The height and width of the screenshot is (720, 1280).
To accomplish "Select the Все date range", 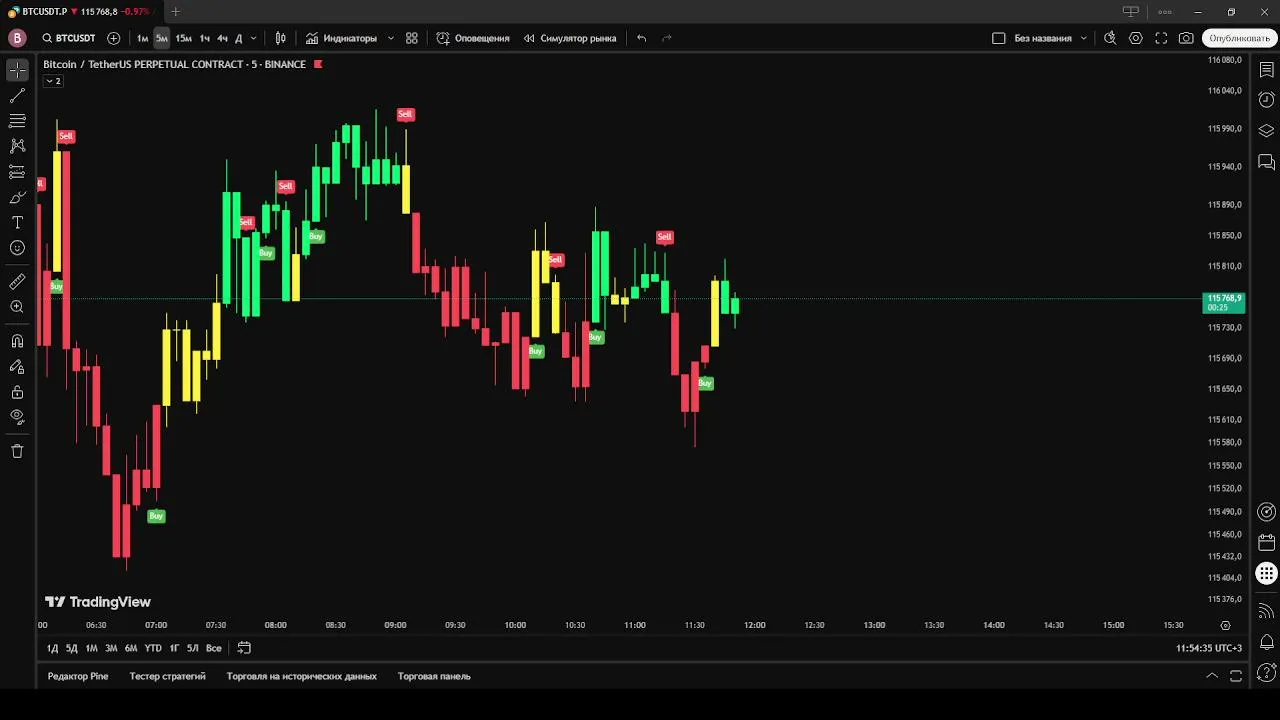I will pyautogui.click(x=213, y=648).
